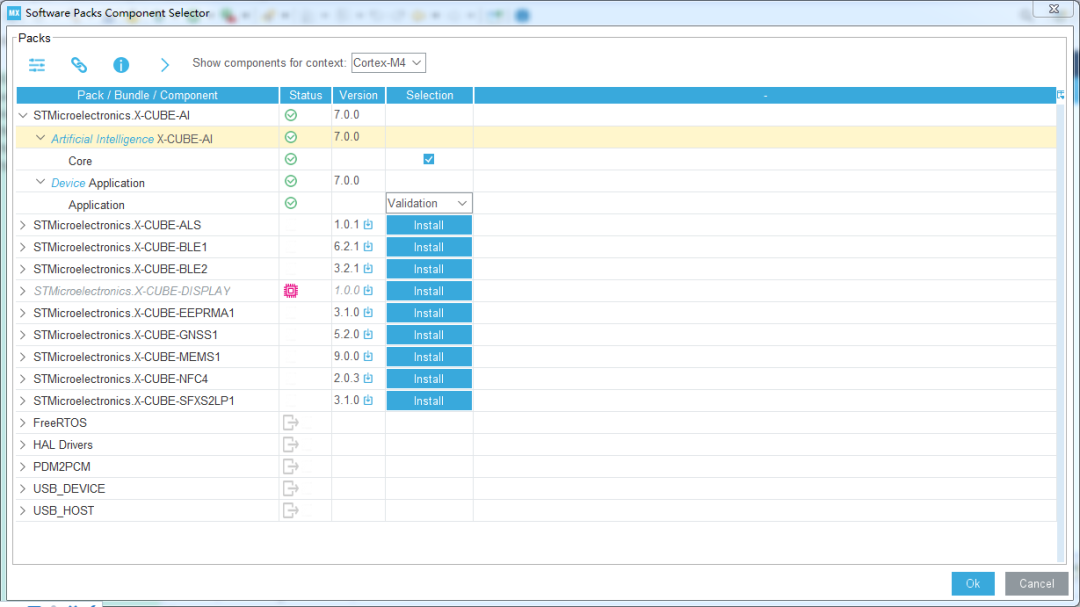Click the Status column header

(305, 95)
